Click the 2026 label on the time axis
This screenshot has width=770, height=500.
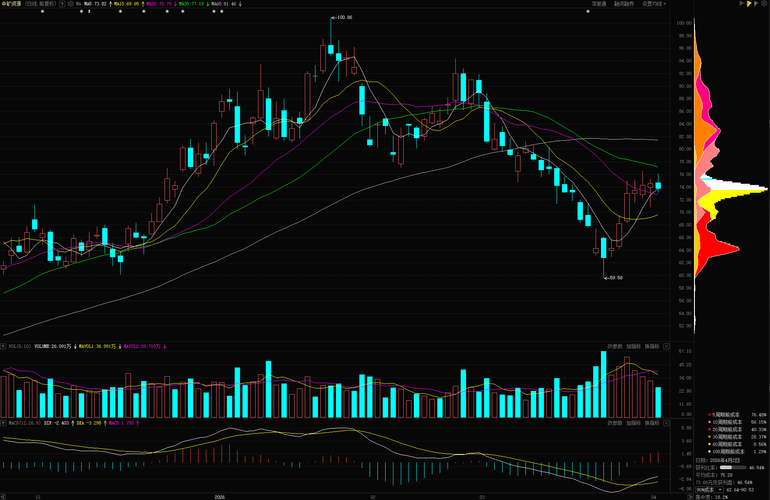220,497
